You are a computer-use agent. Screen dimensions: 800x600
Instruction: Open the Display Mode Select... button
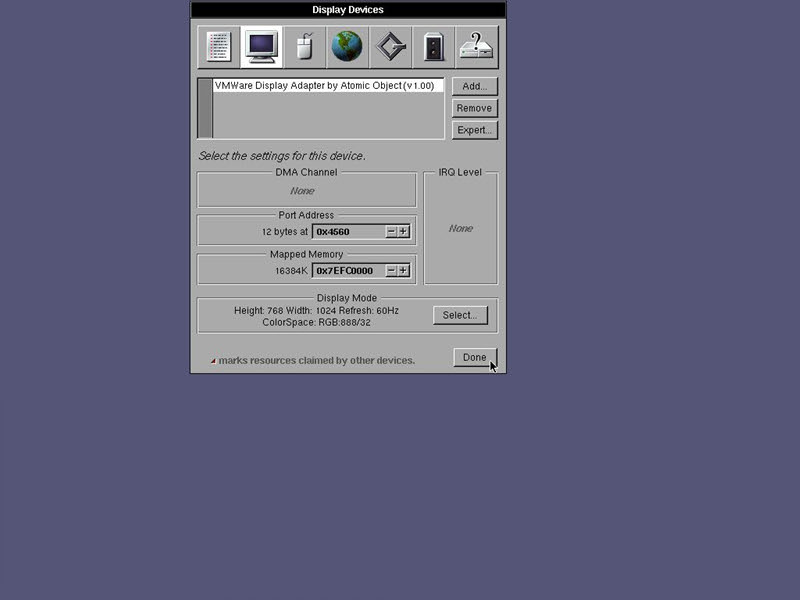460,315
